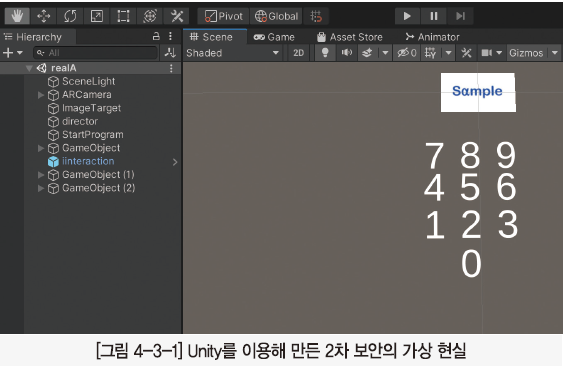Toggle scene grid visibility

coord(430,53)
